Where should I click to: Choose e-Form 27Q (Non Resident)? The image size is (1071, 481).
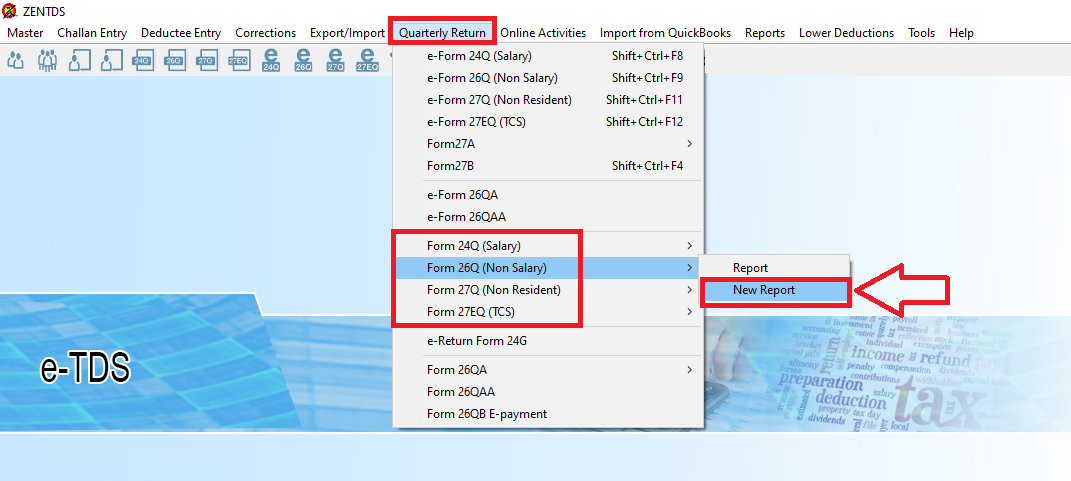(548, 100)
